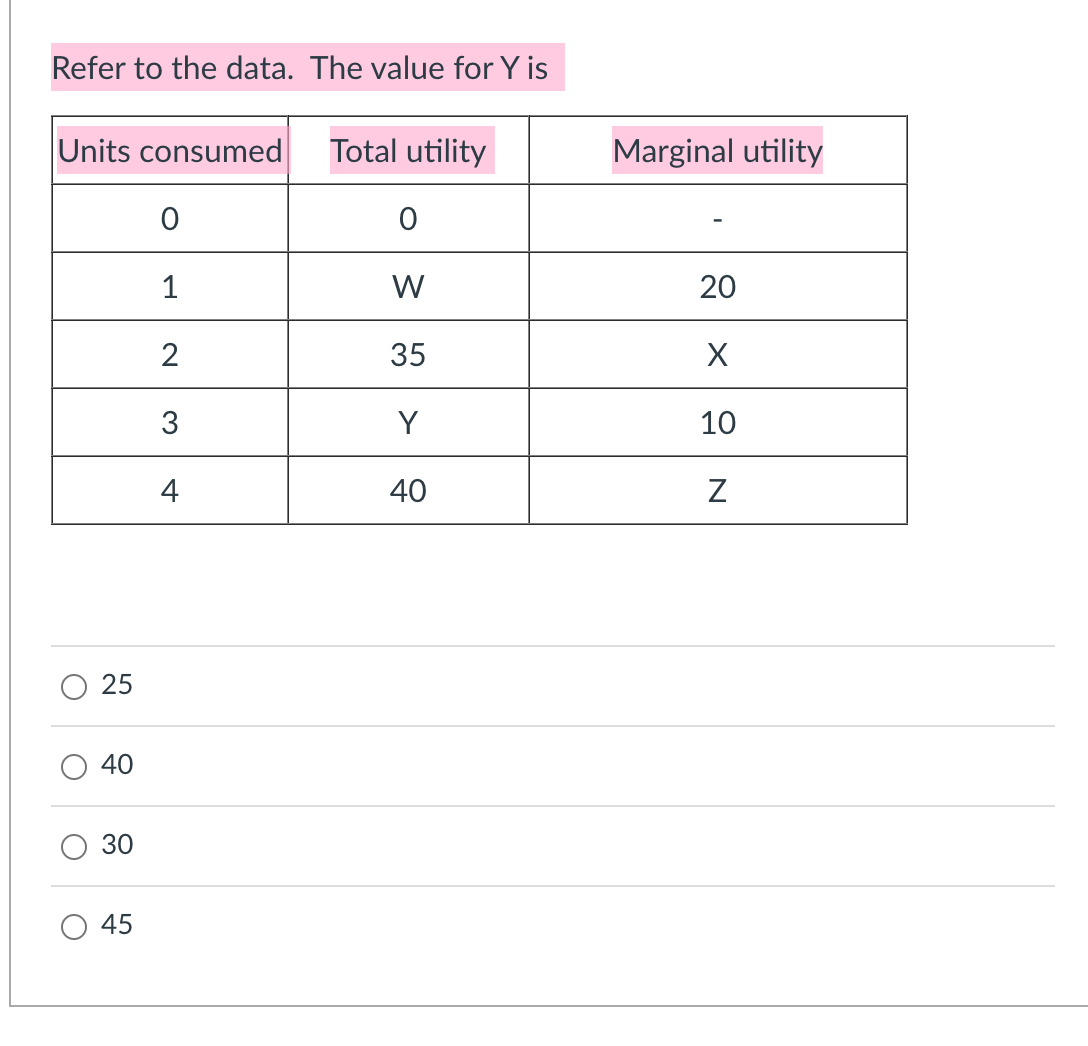Screen dimensions: 1088x1046
Task: Click the cell showing 35 total utility
Action: (408, 354)
